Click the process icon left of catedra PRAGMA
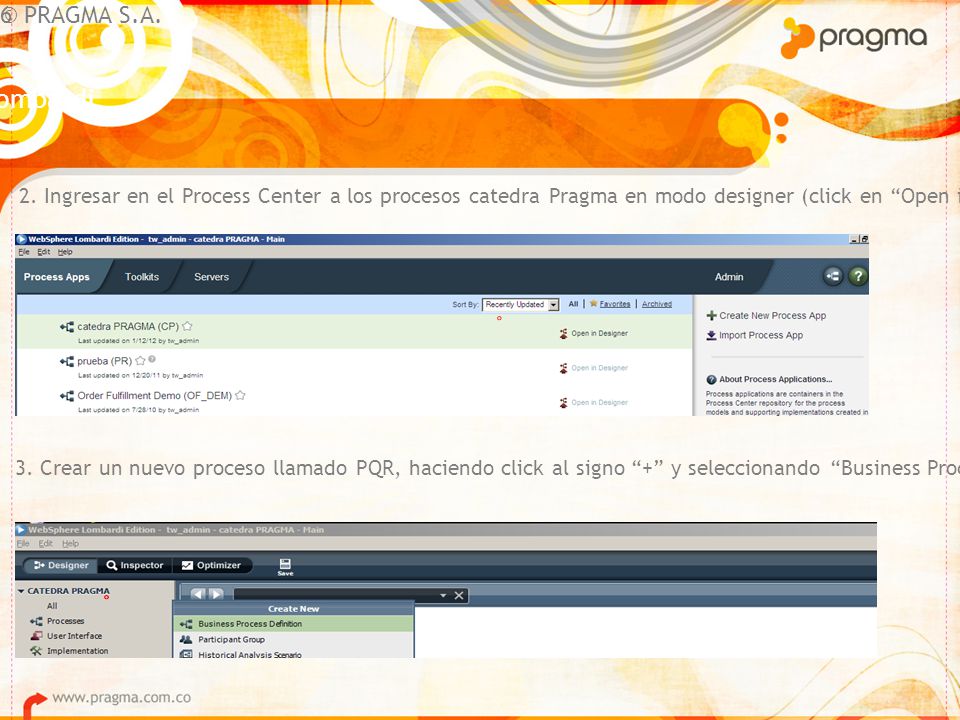 pyautogui.click(x=67, y=327)
